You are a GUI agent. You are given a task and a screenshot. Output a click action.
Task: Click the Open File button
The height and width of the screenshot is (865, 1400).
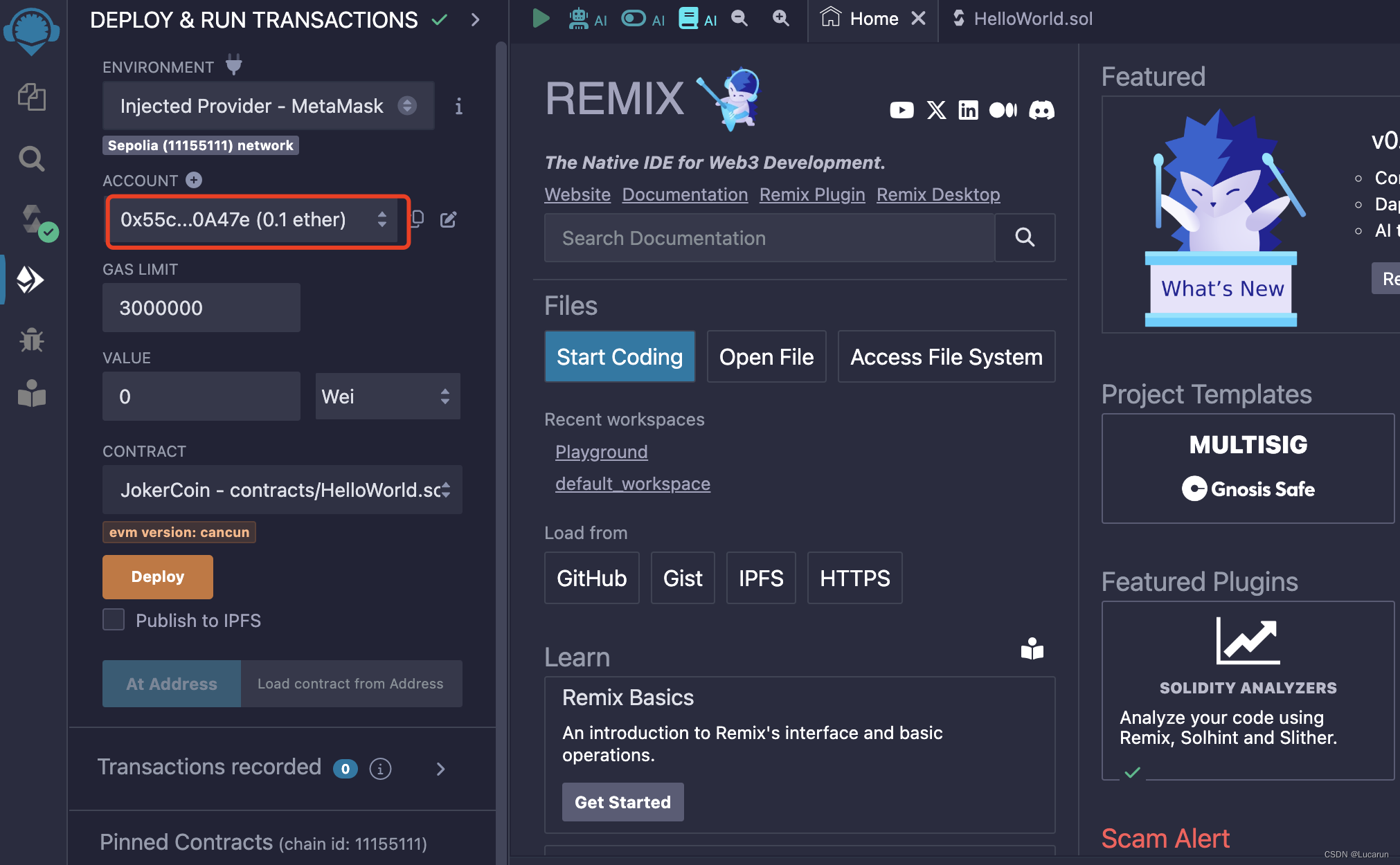coord(766,357)
